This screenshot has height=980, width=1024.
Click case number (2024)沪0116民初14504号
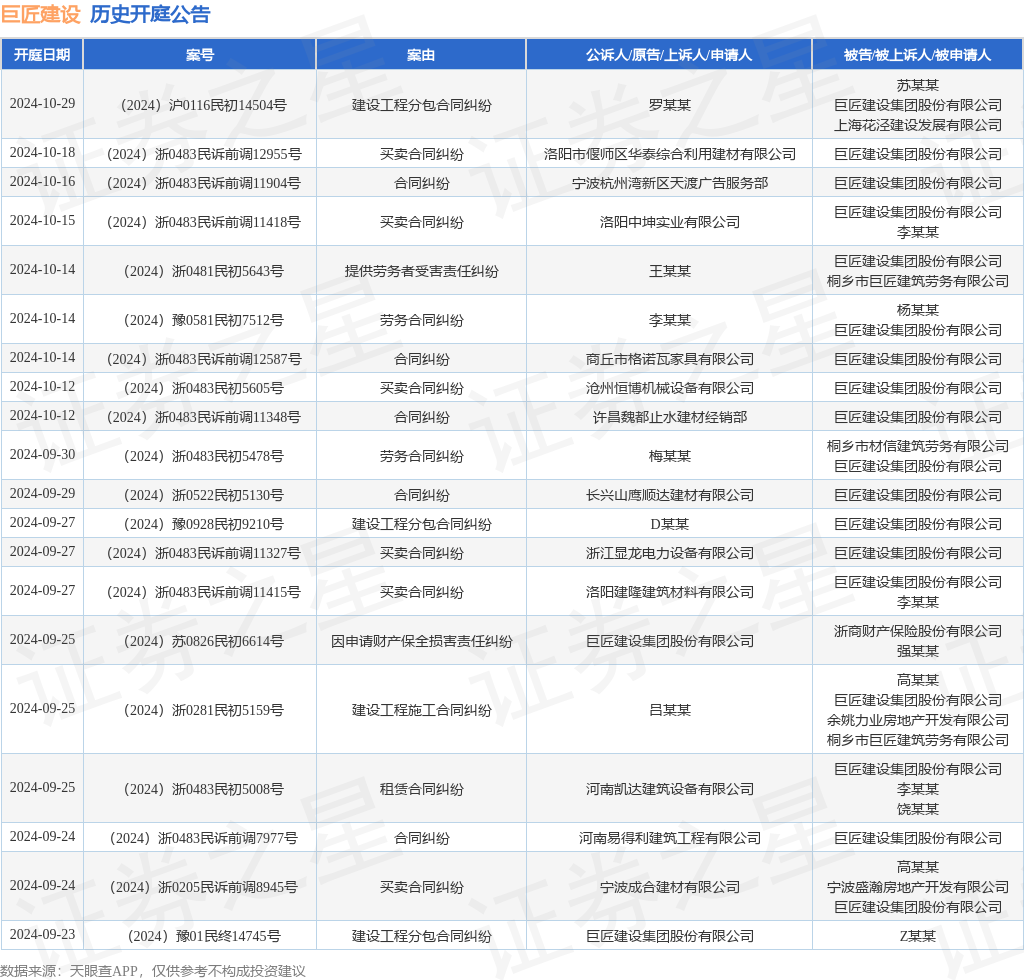[204, 105]
